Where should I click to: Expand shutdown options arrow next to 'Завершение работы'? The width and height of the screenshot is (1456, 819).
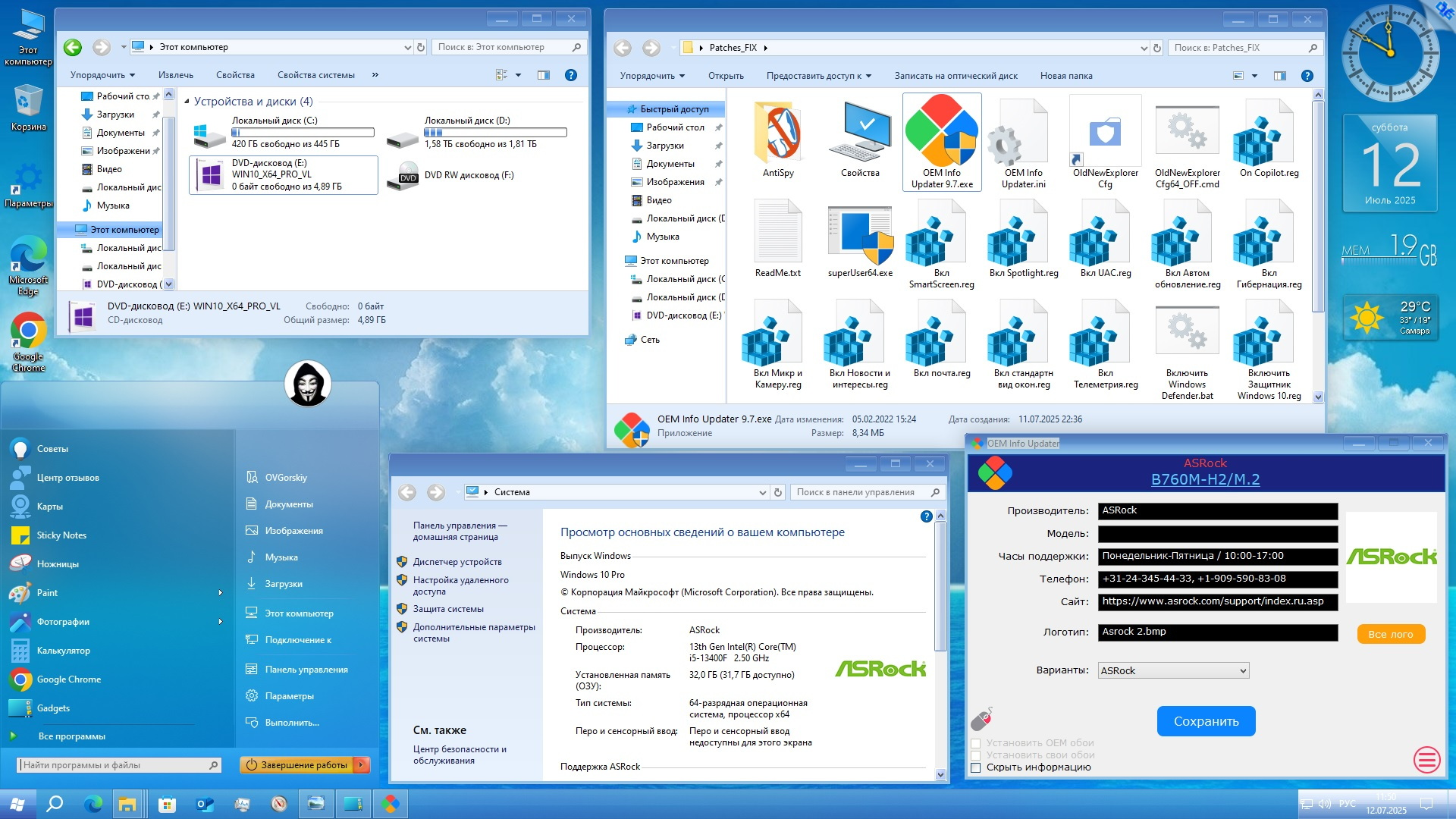point(362,765)
